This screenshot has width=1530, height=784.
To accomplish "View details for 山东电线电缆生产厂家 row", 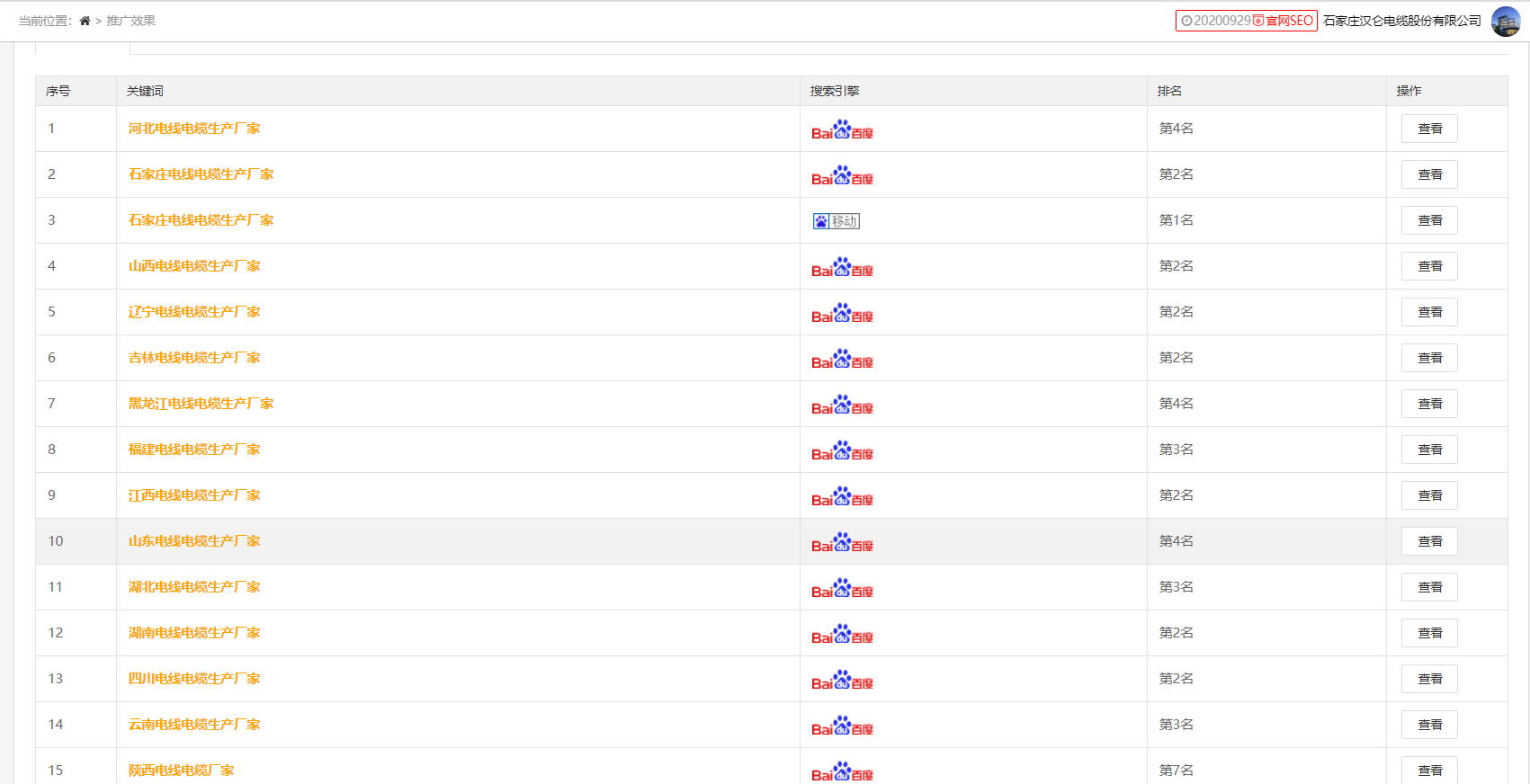I will pos(1429,541).
